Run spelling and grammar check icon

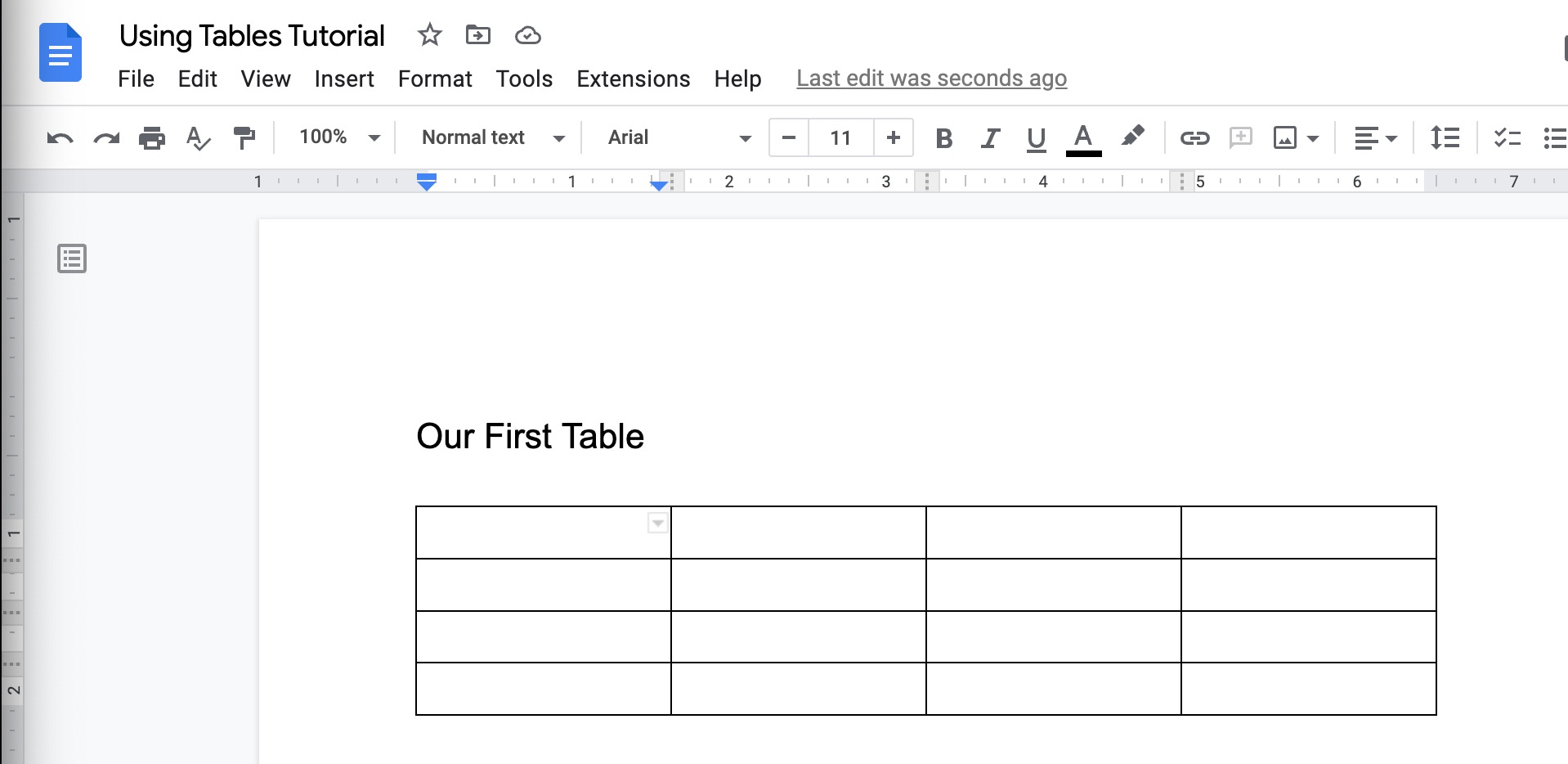[198, 137]
